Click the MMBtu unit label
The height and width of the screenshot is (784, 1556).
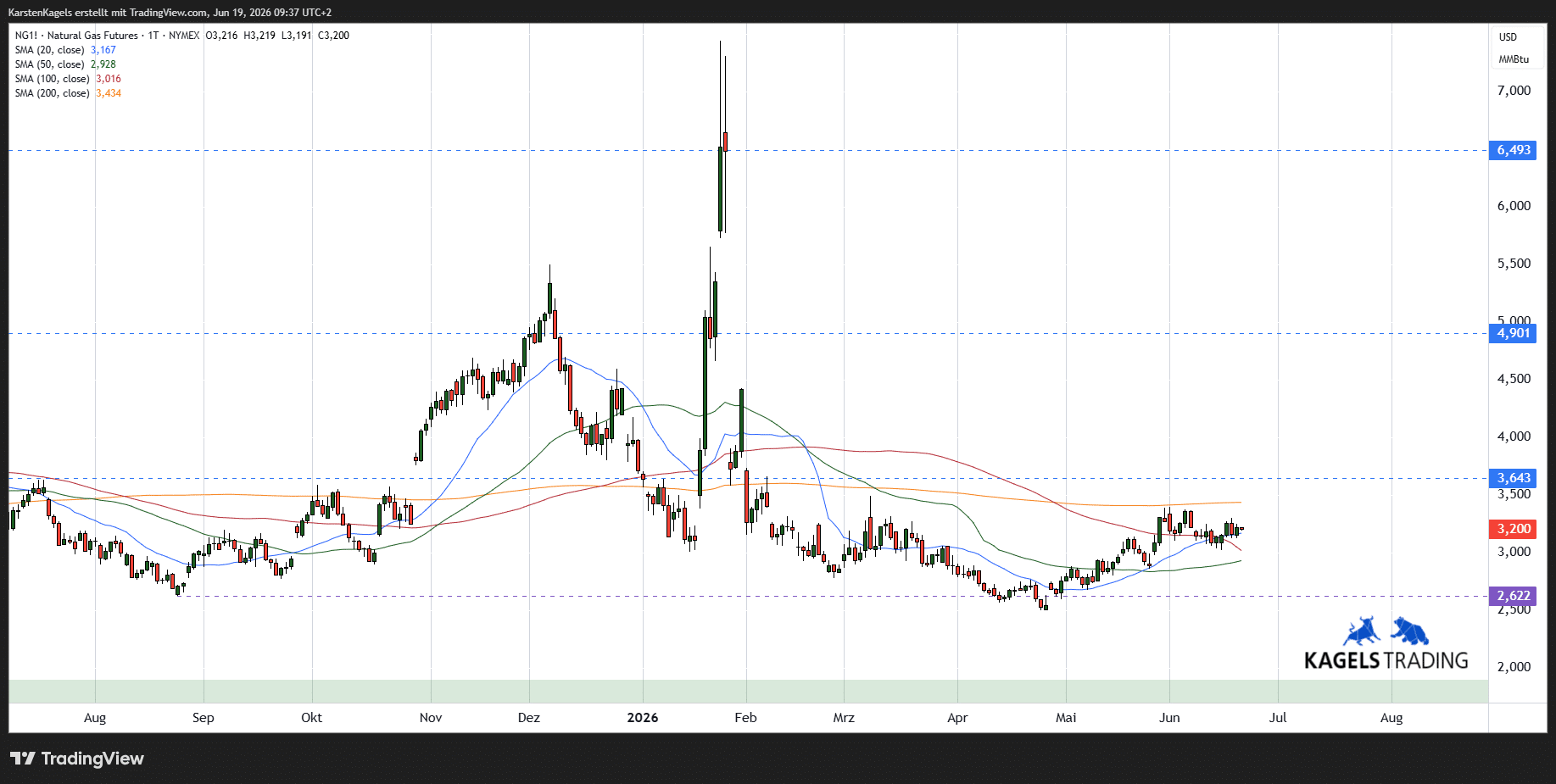pos(1514,59)
